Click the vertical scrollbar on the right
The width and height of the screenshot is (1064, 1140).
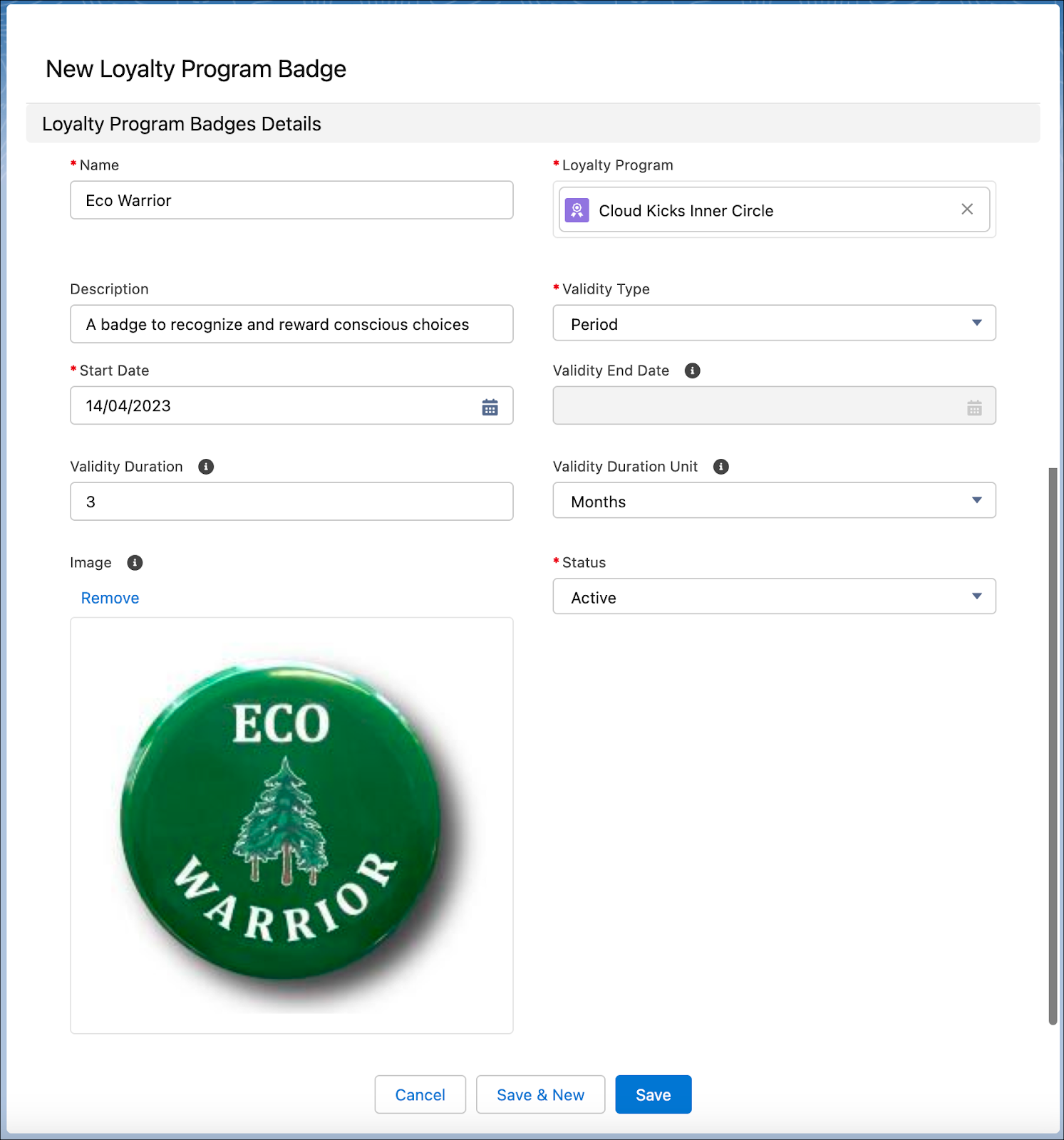coord(1053,746)
